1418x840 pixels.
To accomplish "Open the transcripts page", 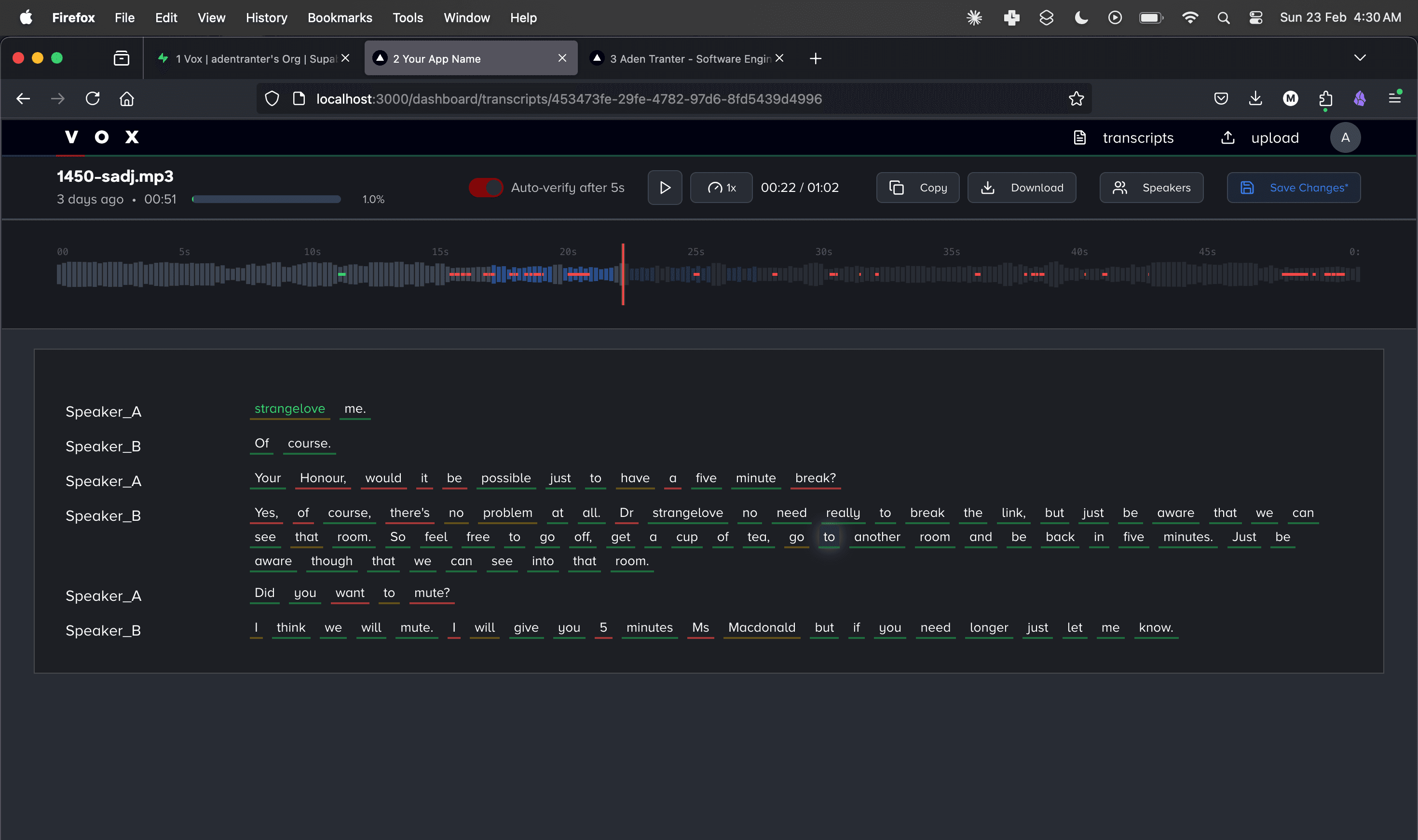I will click(x=1123, y=138).
